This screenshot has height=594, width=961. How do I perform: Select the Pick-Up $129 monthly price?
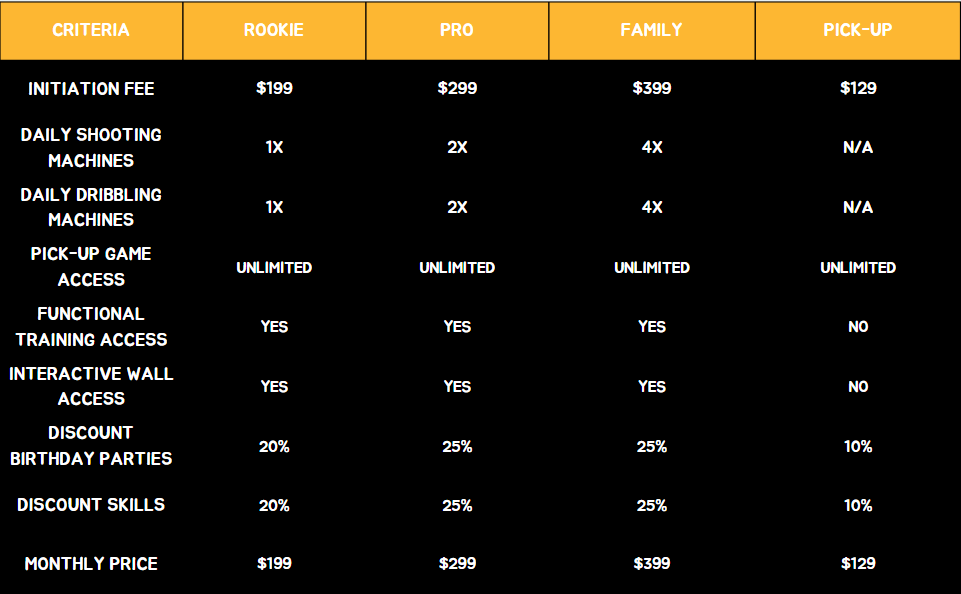pos(858,563)
